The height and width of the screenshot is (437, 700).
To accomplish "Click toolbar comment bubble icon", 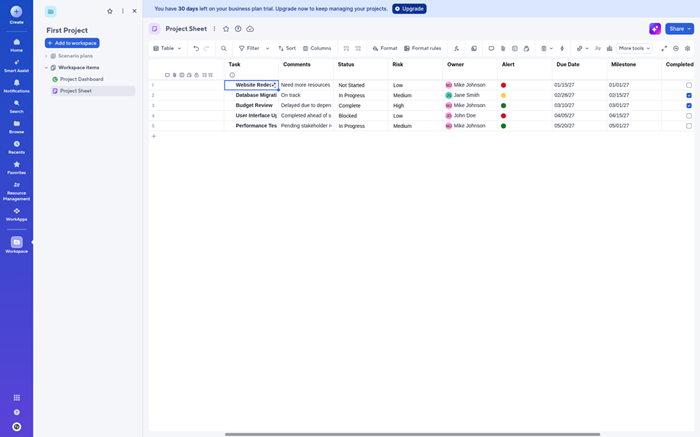I will 491,48.
